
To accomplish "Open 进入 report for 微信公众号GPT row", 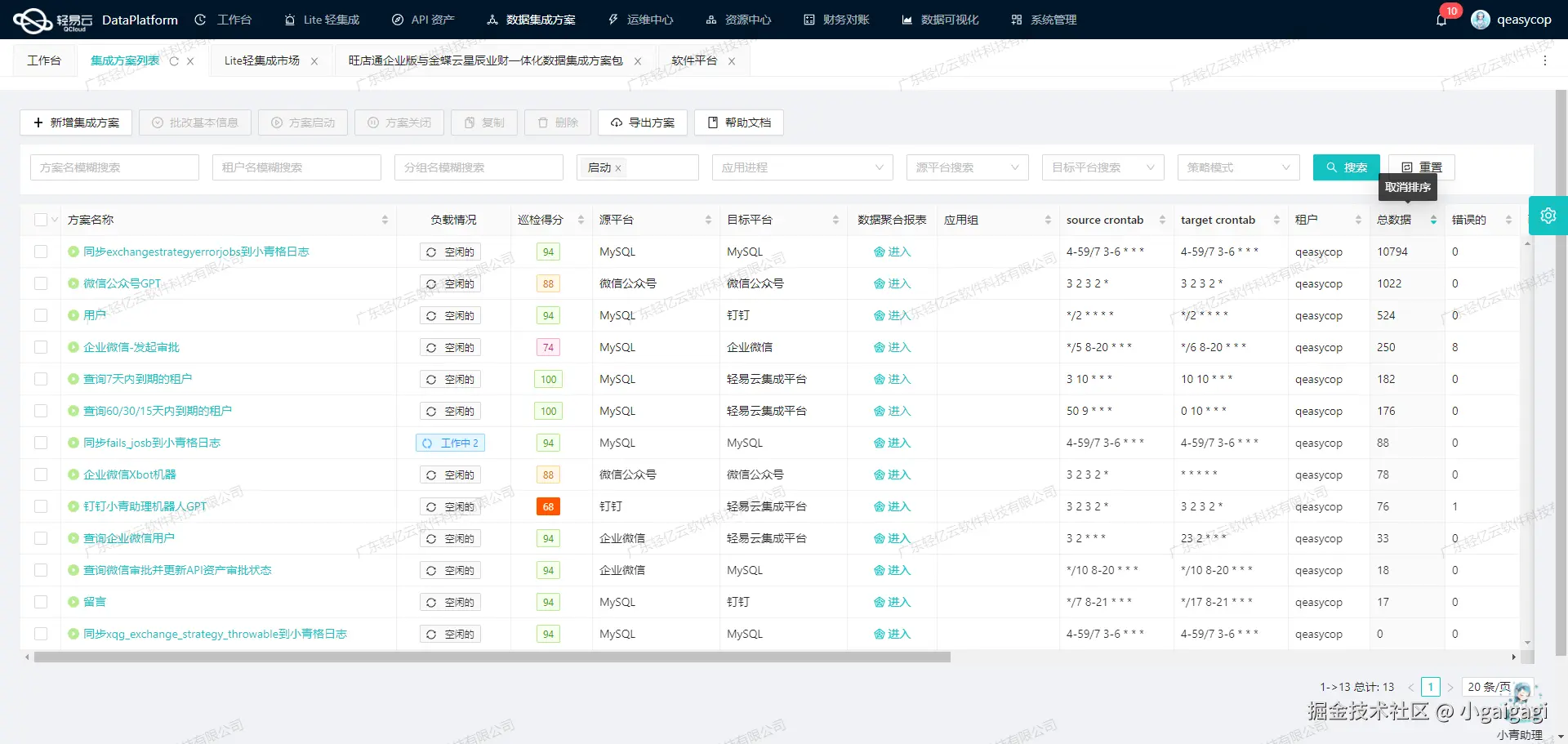I will (892, 283).
